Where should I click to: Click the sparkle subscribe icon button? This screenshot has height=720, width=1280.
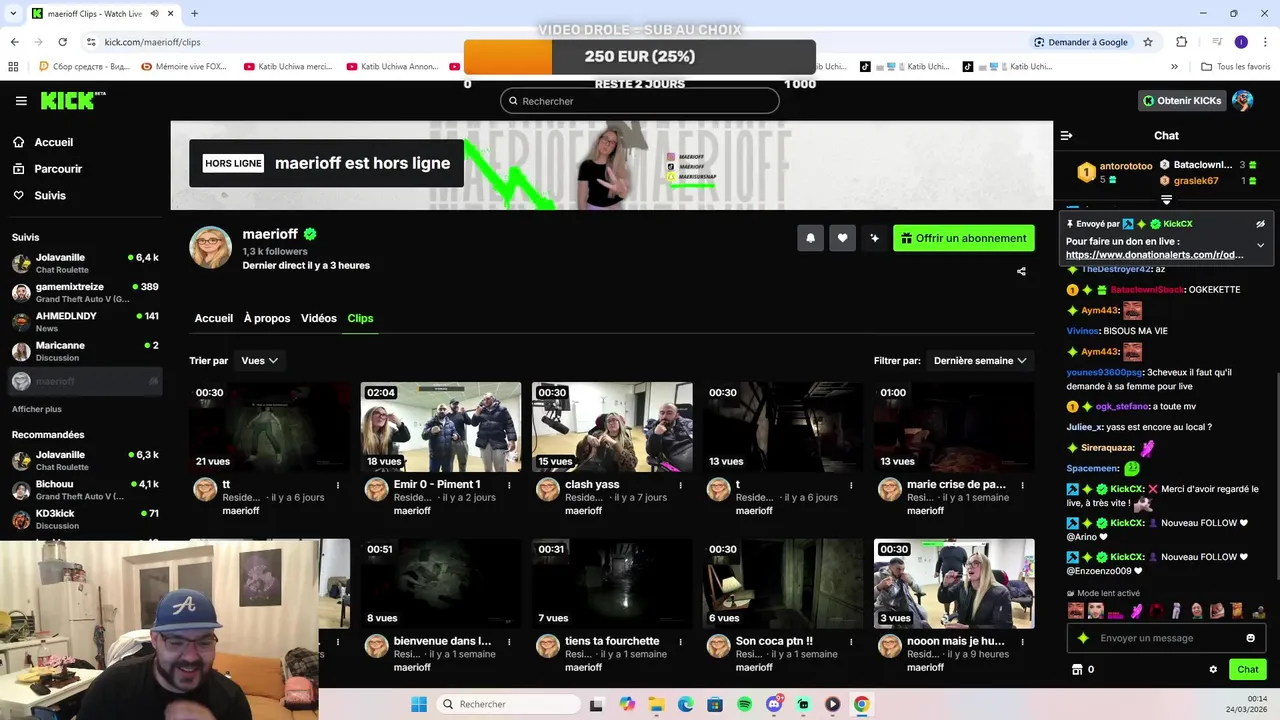click(x=875, y=238)
